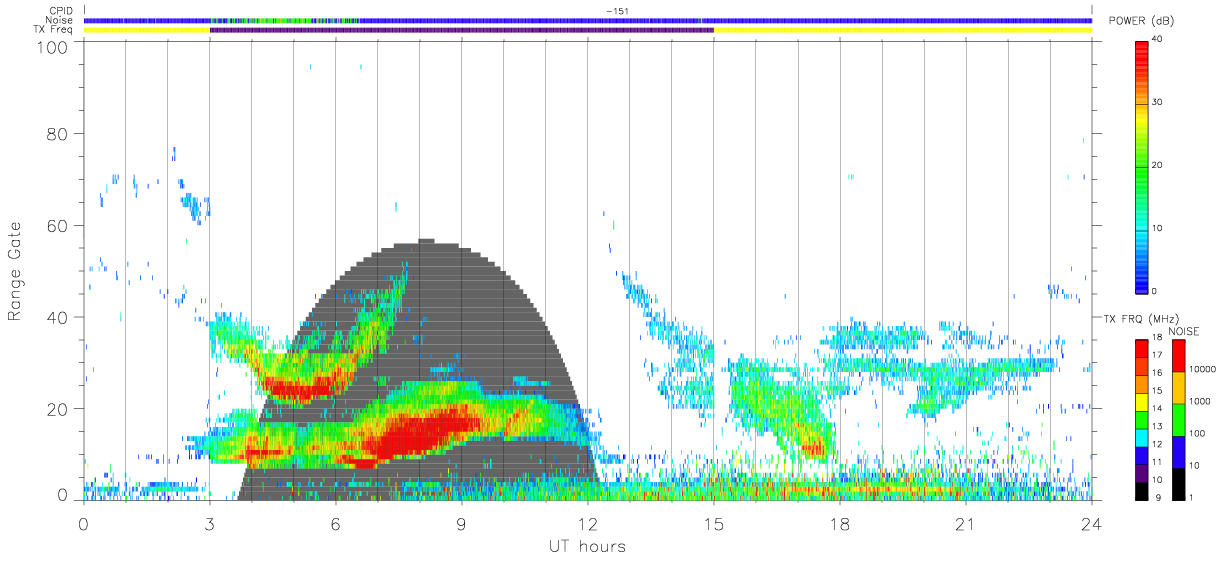Select the rainbow POWER color bar

1140,166
